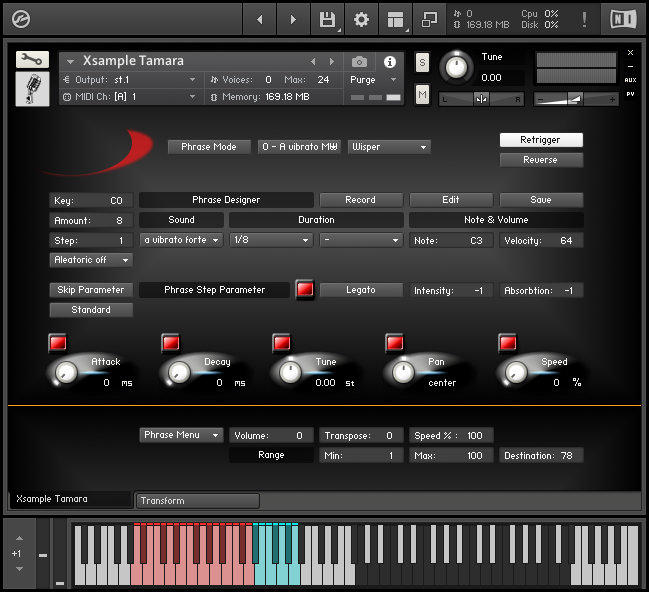This screenshot has height=592, width=649.
Task: Click the 0 - A vibrato MW field
Action: tap(299, 147)
